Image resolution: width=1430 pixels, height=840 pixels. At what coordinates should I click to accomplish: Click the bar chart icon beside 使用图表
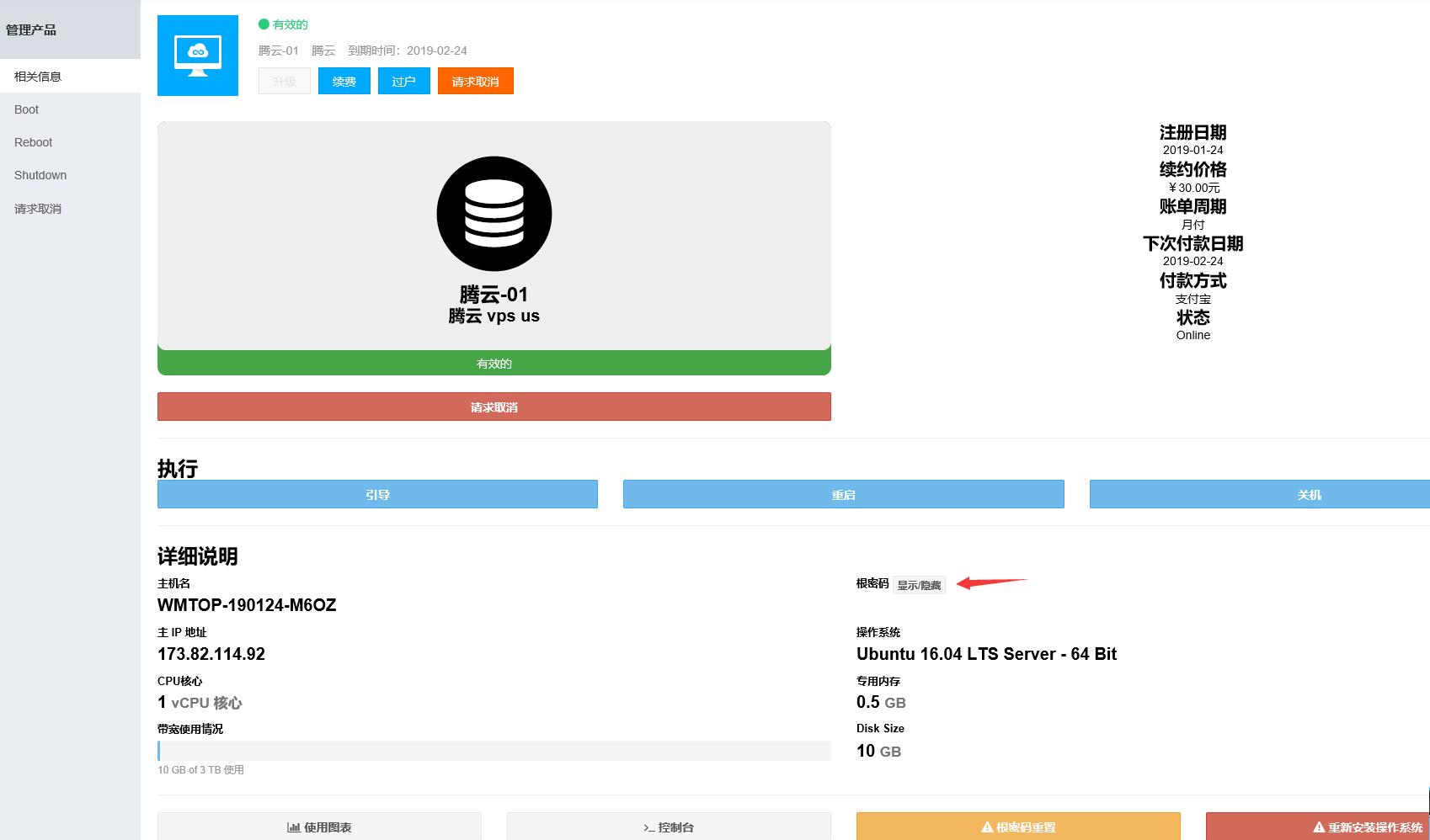tap(293, 827)
